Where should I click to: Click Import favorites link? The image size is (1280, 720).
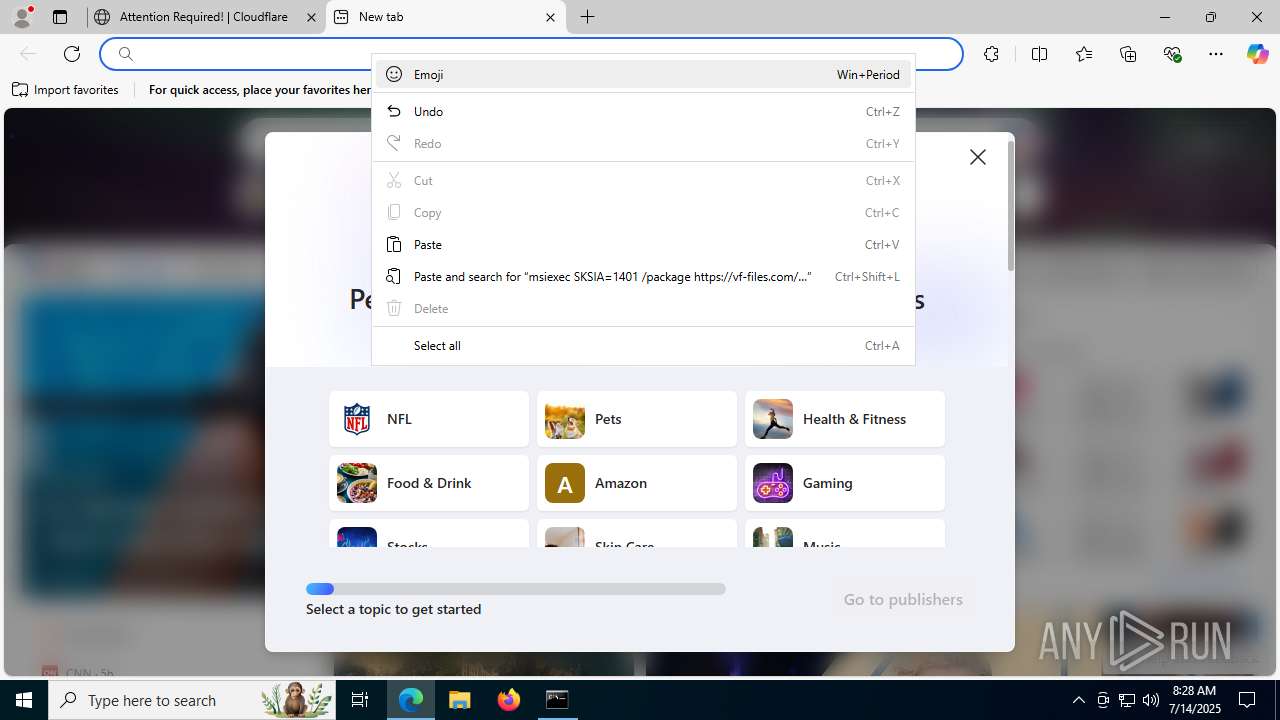point(66,90)
